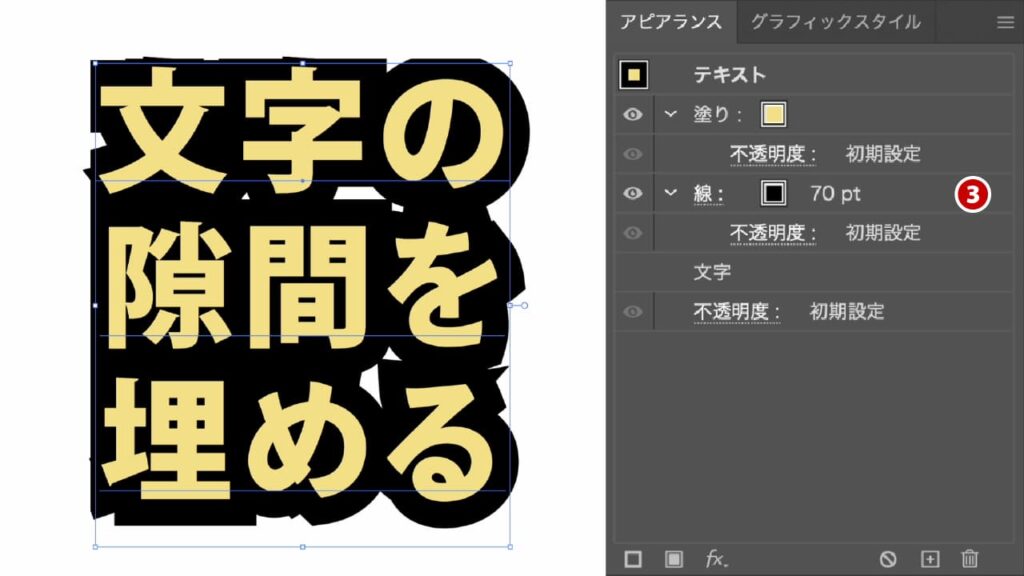
Task: Select the テキスト title row
Action: (814, 74)
